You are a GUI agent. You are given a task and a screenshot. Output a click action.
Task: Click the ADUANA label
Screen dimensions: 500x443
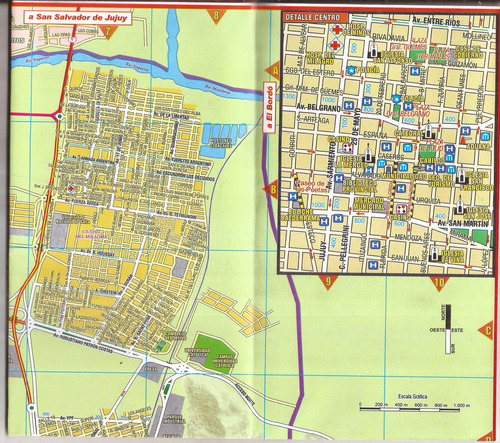478,146
